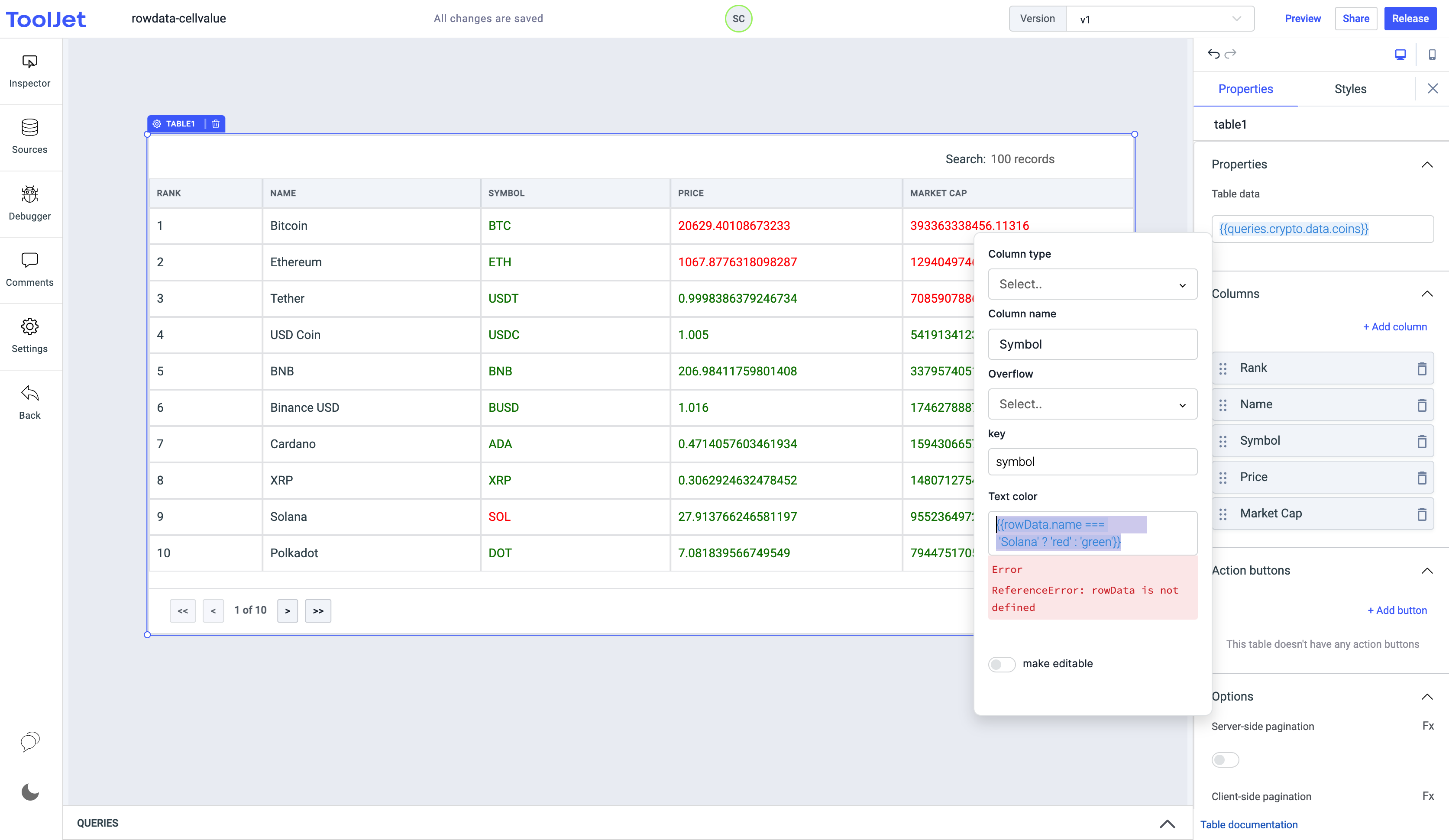The width and height of the screenshot is (1449, 840).
Task: Click the Text color code field
Action: click(x=1093, y=533)
